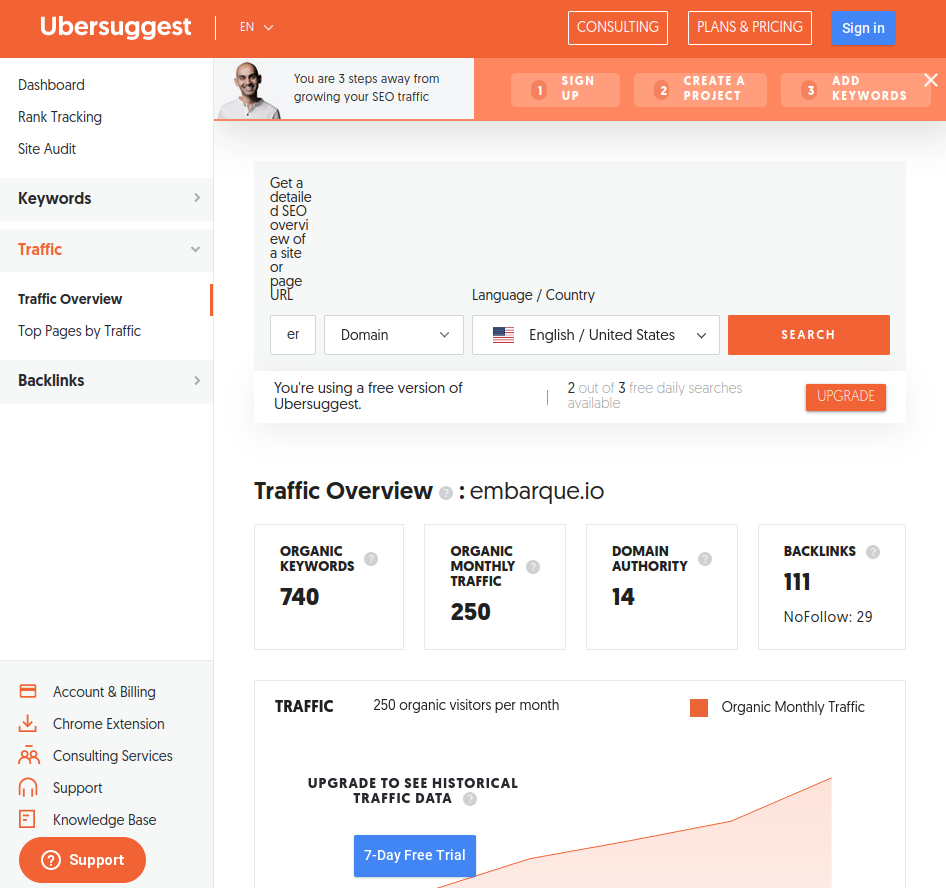
Task: Select Traffic Overview
Action: coord(70,299)
